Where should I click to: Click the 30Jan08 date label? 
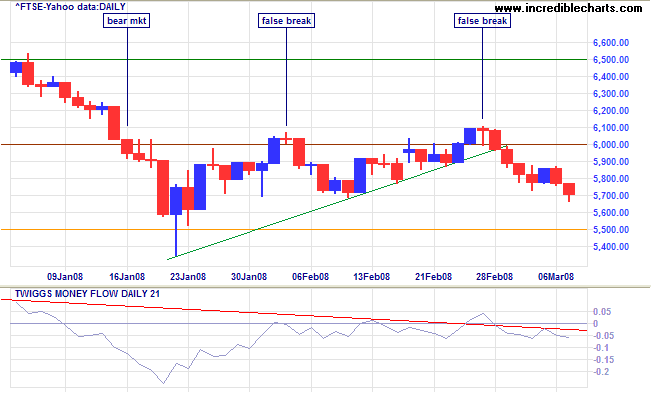(x=249, y=277)
